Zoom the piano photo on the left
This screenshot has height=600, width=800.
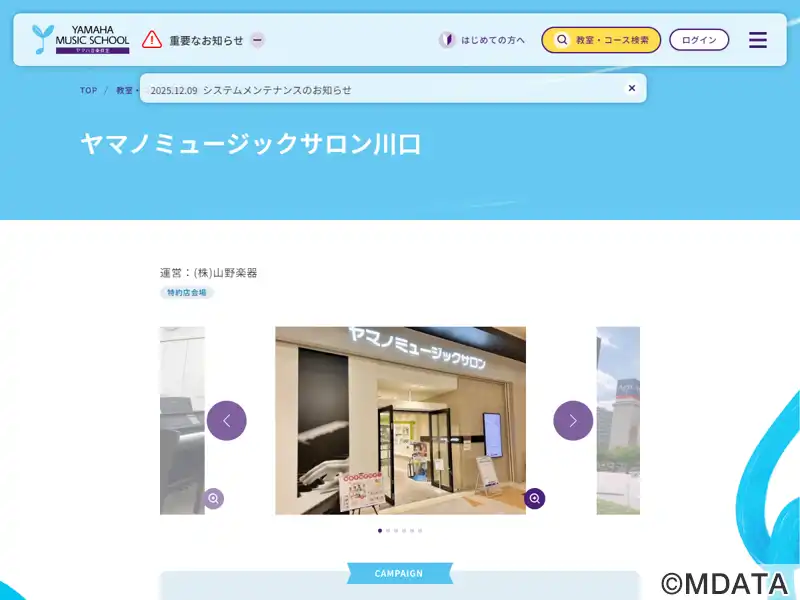click(213, 498)
